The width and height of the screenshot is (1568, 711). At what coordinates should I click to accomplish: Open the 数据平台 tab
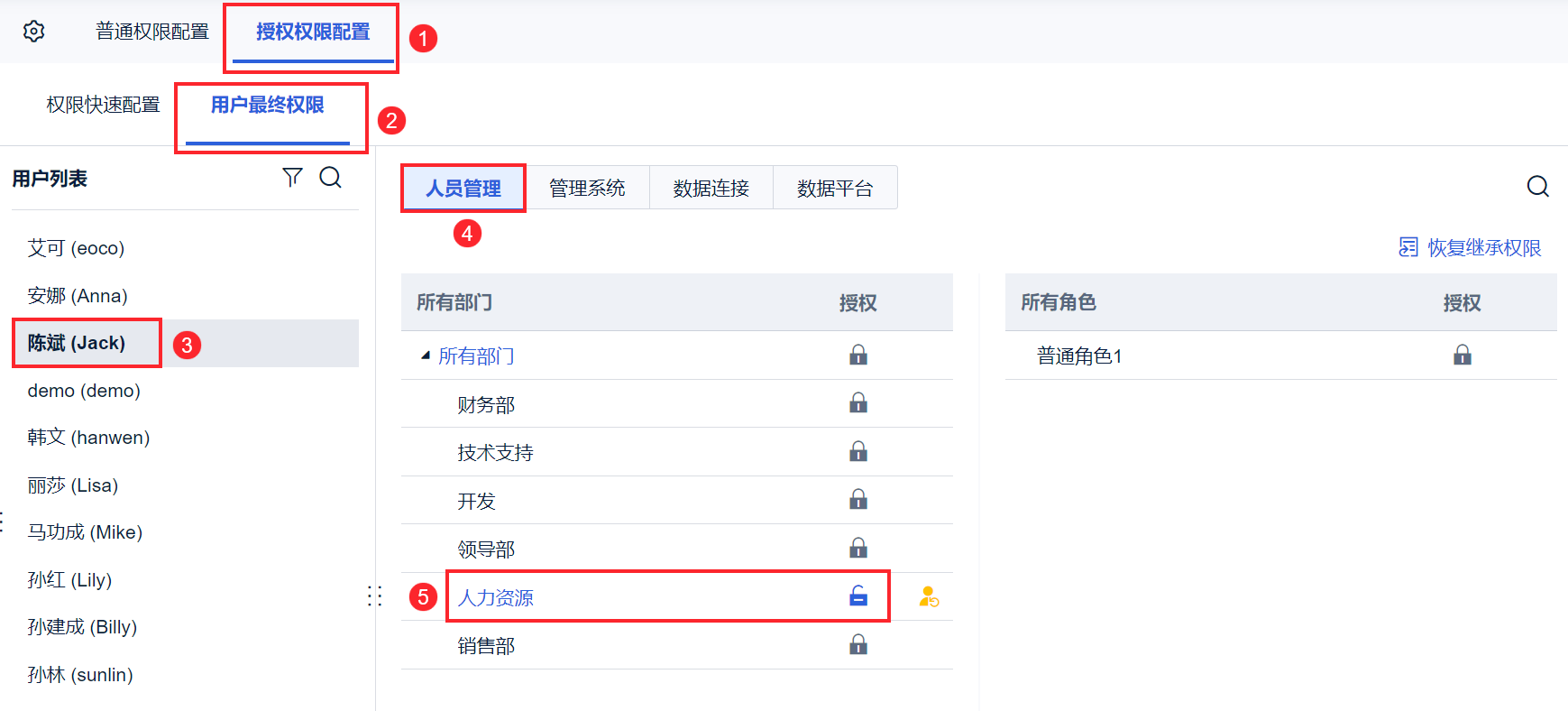click(835, 188)
